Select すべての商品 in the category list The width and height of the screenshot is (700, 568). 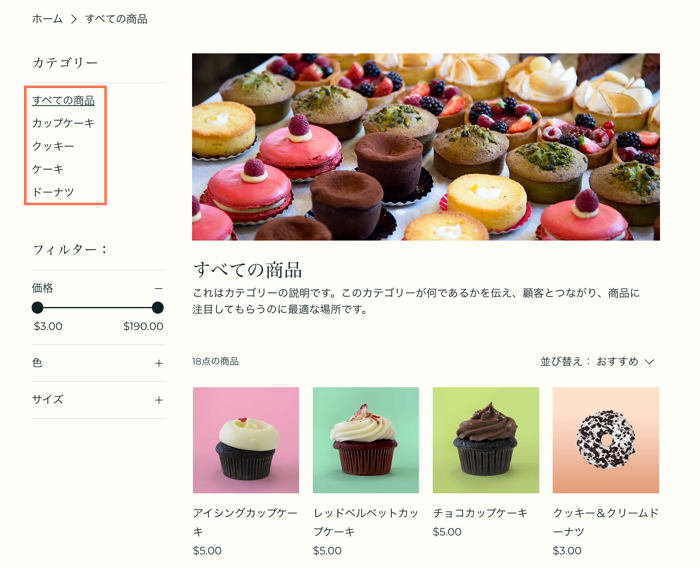pos(63,100)
